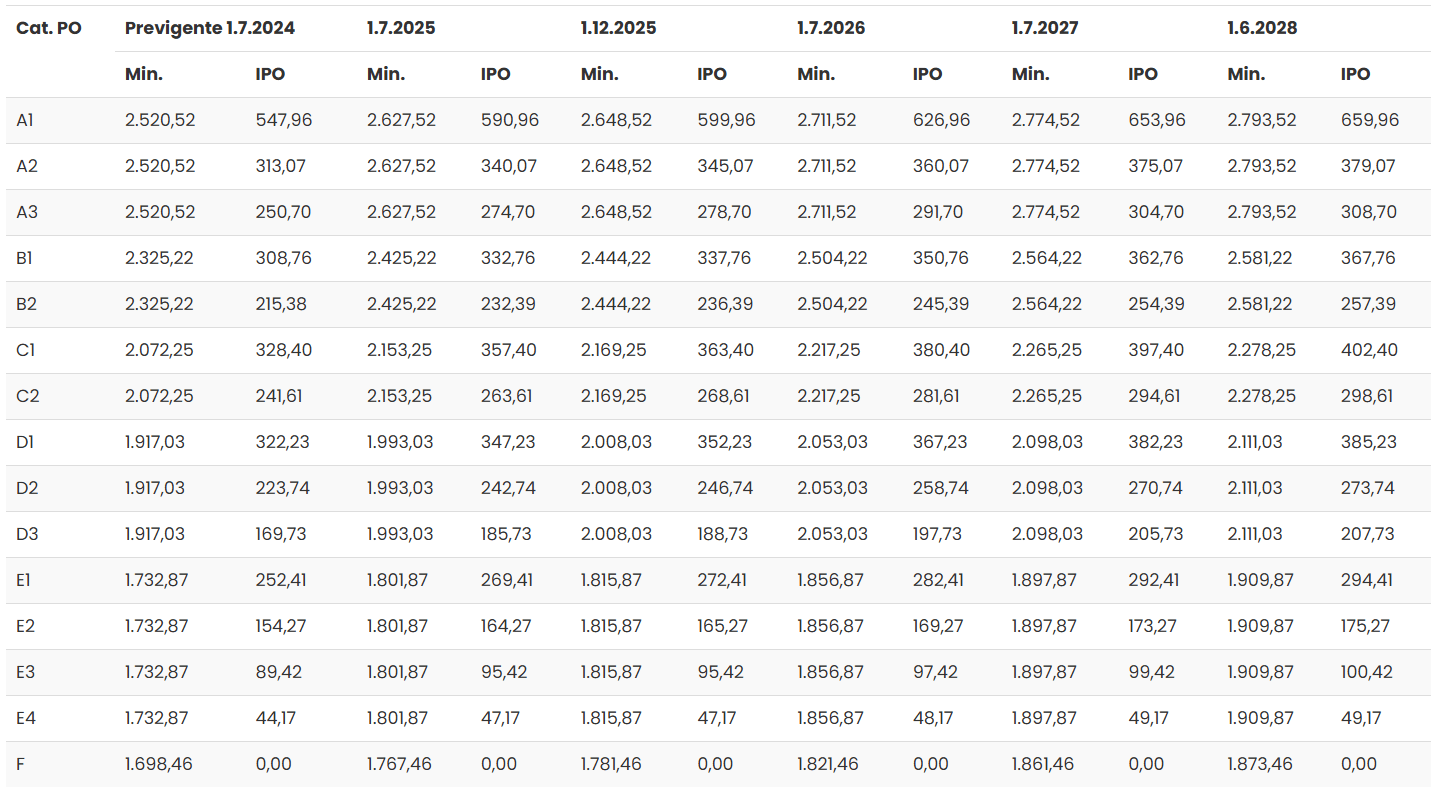Select the E3 IPO value 100,42
This screenshot has height=795, width=1437.
1367,672
